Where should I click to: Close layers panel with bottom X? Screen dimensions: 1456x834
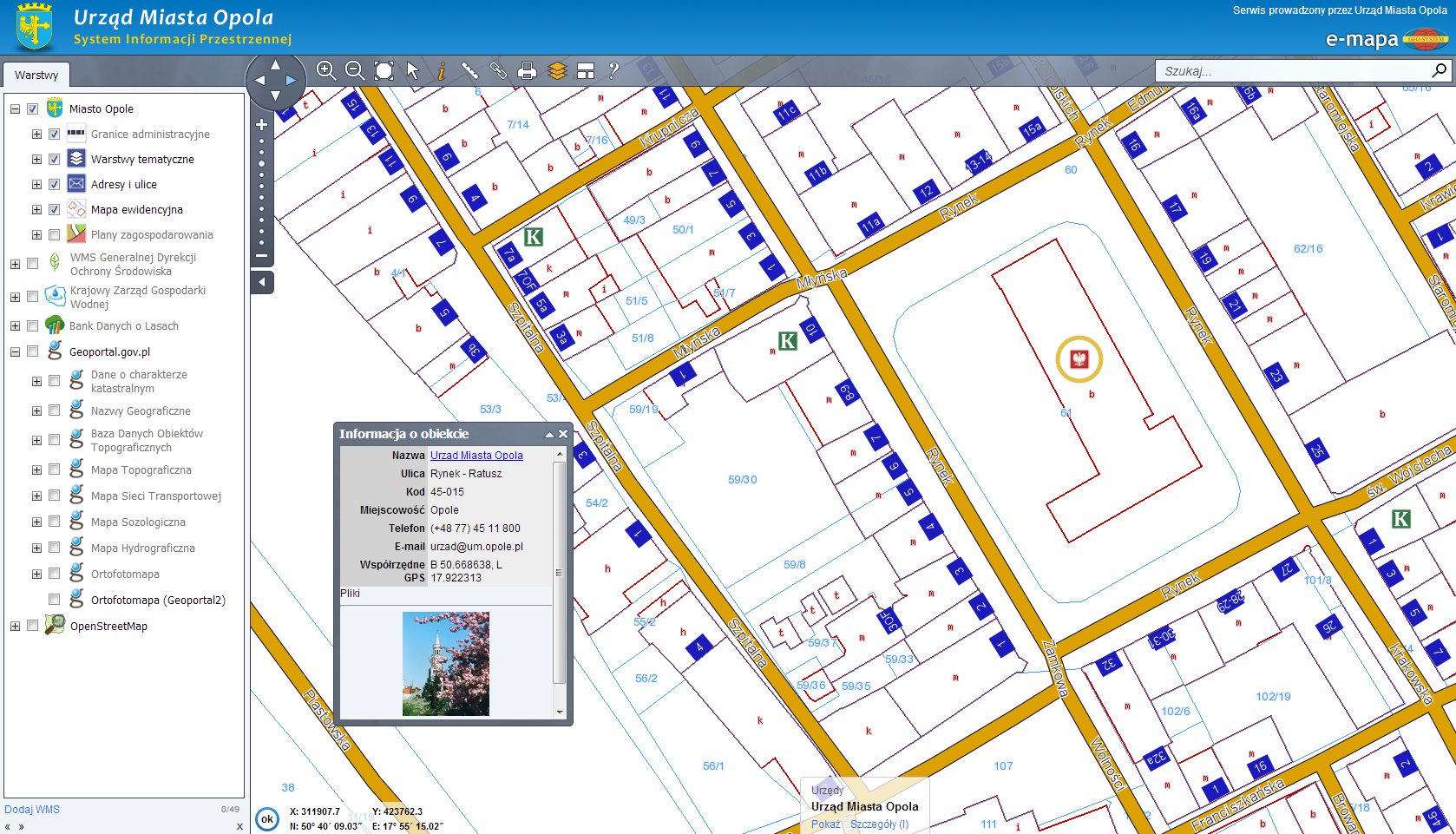coord(239,827)
